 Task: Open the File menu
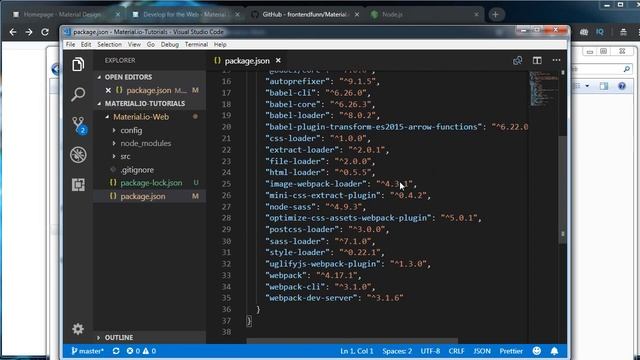click(71, 44)
